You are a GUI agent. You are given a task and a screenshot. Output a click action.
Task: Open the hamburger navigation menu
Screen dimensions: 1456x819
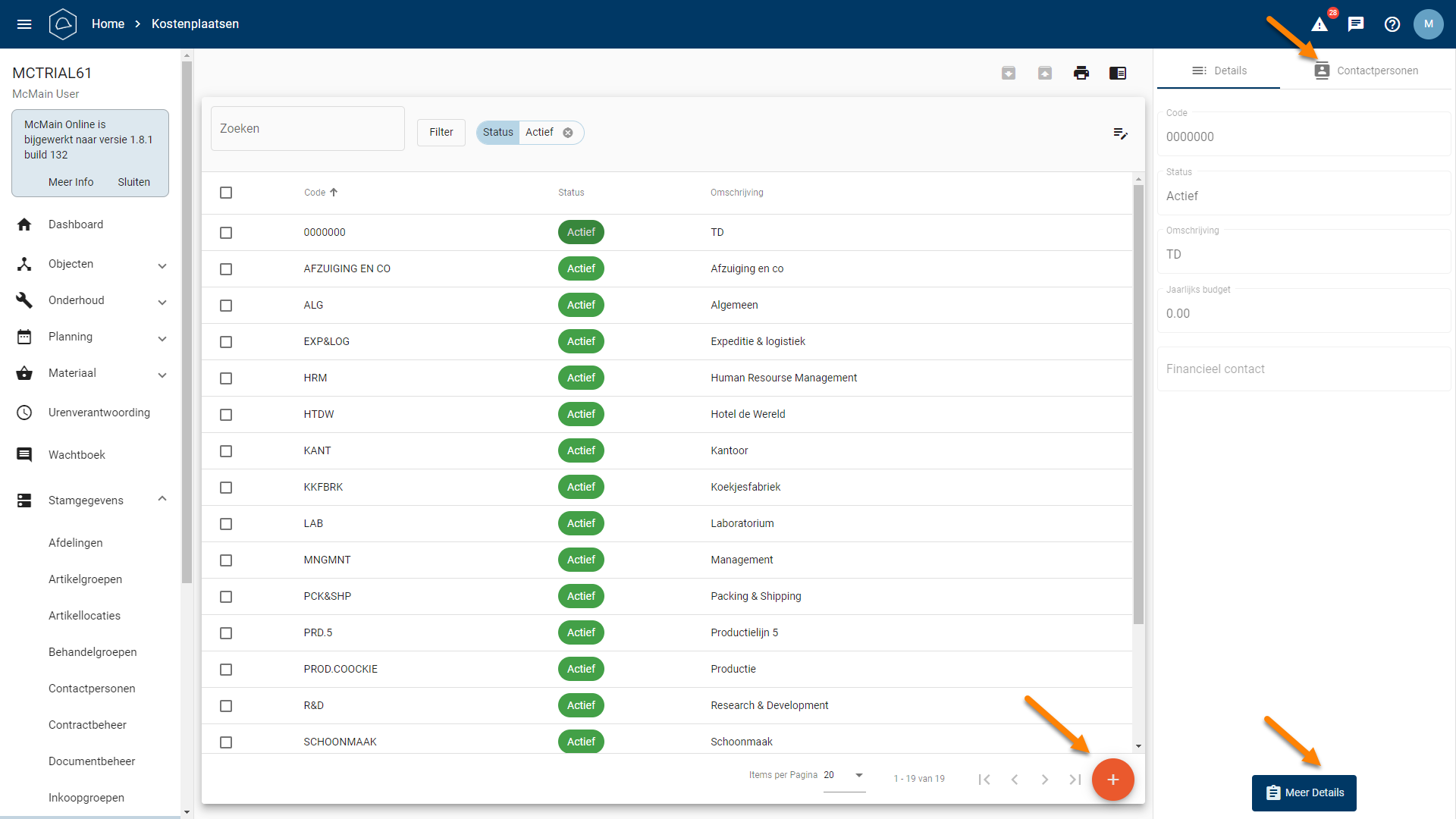pyautogui.click(x=24, y=24)
